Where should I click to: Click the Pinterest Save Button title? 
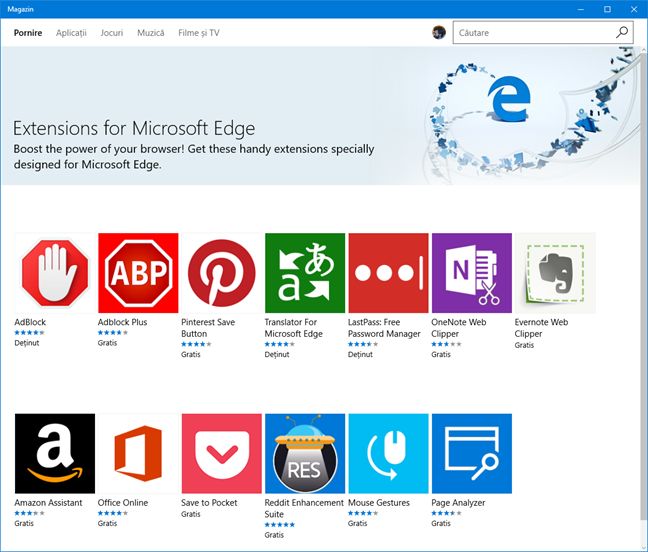(208, 328)
